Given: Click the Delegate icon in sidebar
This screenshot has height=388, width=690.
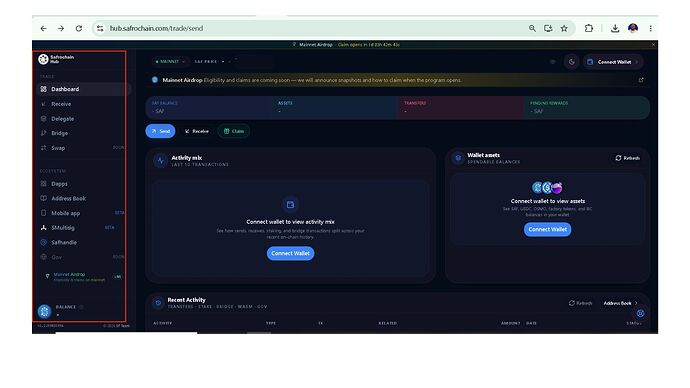Looking at the screenshot, I should click(x=44, y=119).
